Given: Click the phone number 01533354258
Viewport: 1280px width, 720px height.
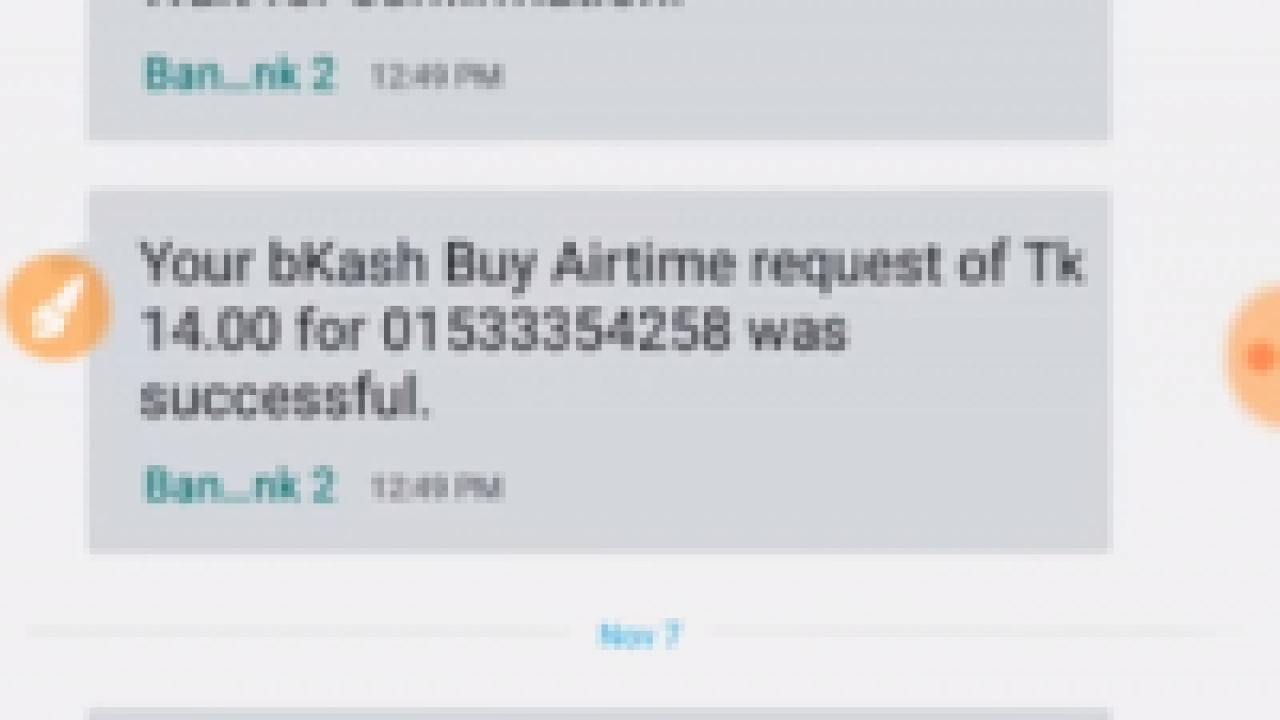Looking at the screenshot, I should (x=556, y=329).
